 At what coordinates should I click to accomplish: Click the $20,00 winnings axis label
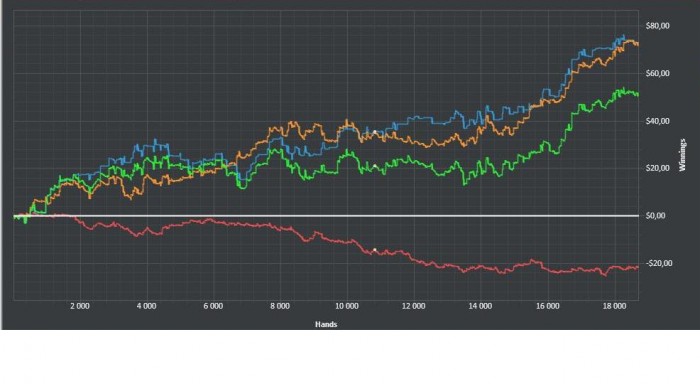point(657,168)
